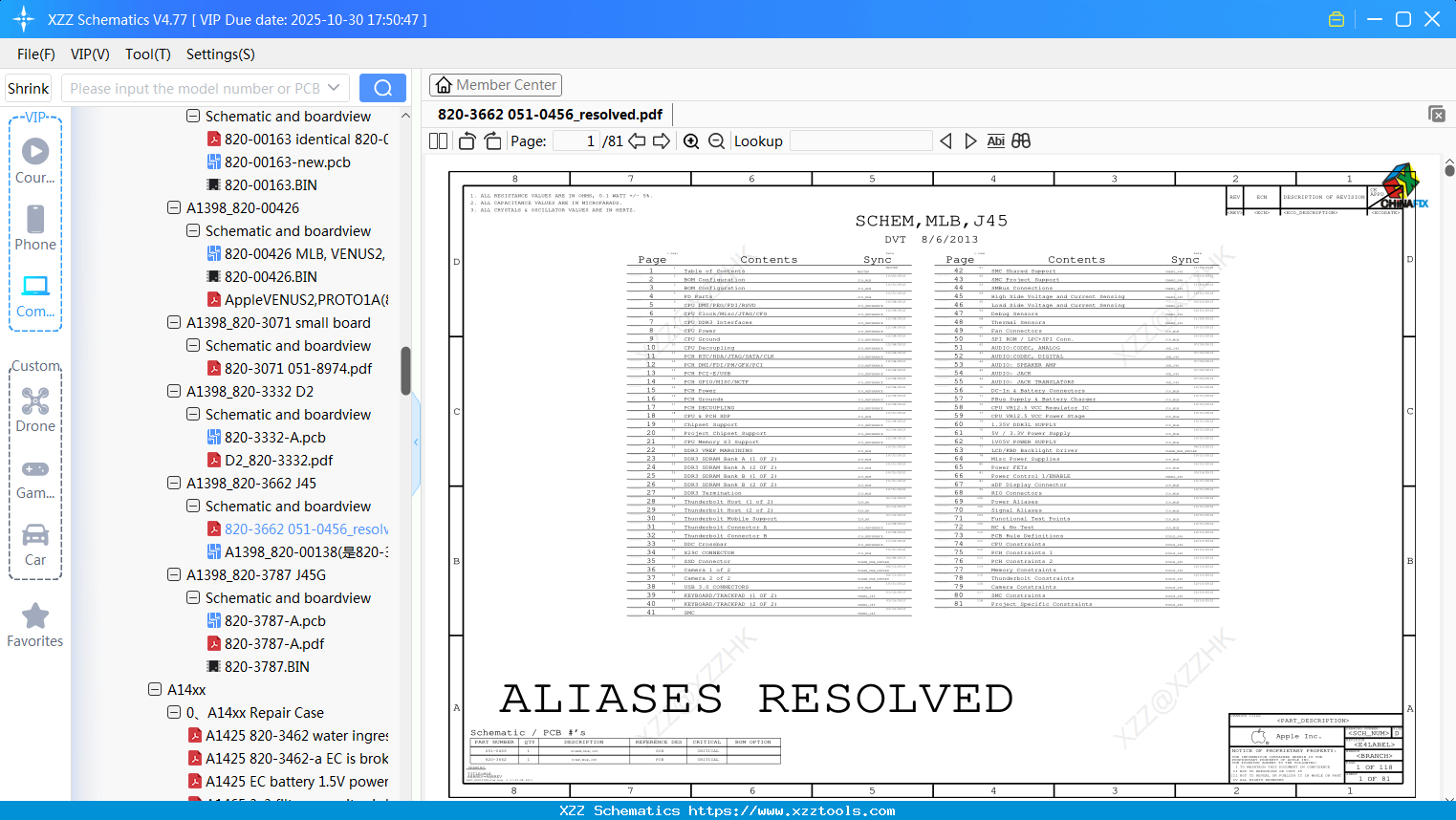Viewport: 1456px width, 820px height.
Task: Collapse the A14xx Repair Case node
Action: tap(174, 712)
